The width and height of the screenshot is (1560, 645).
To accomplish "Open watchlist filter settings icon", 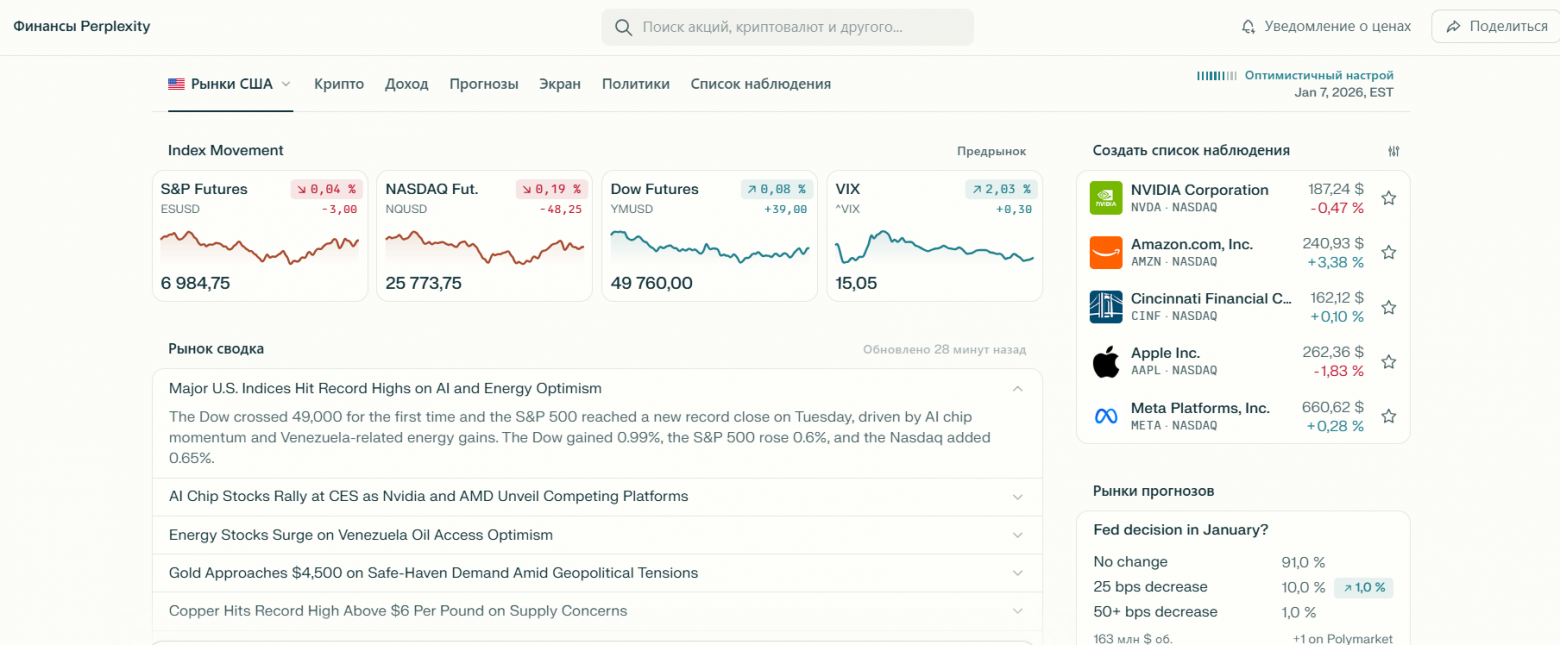I will [x=1394, y=151].
